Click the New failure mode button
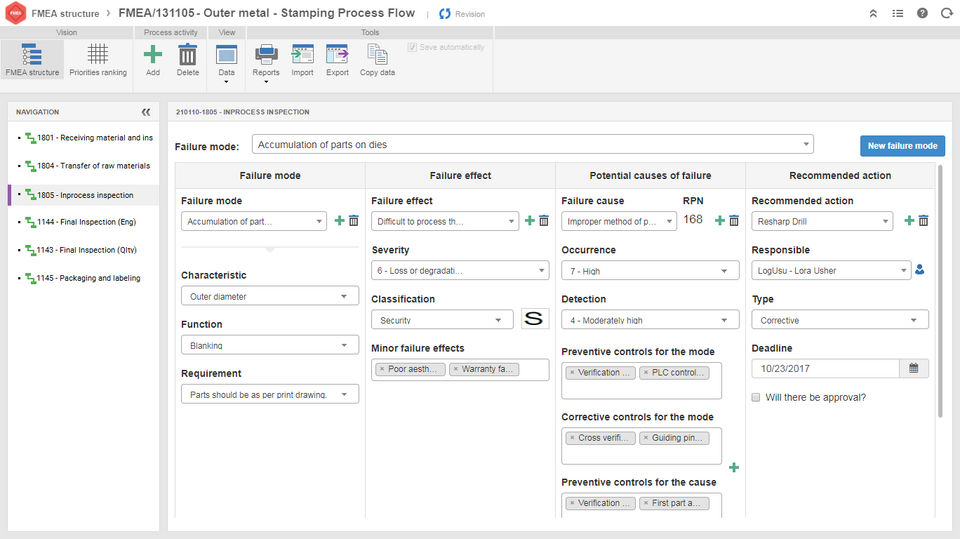 (x=902, y=146)
